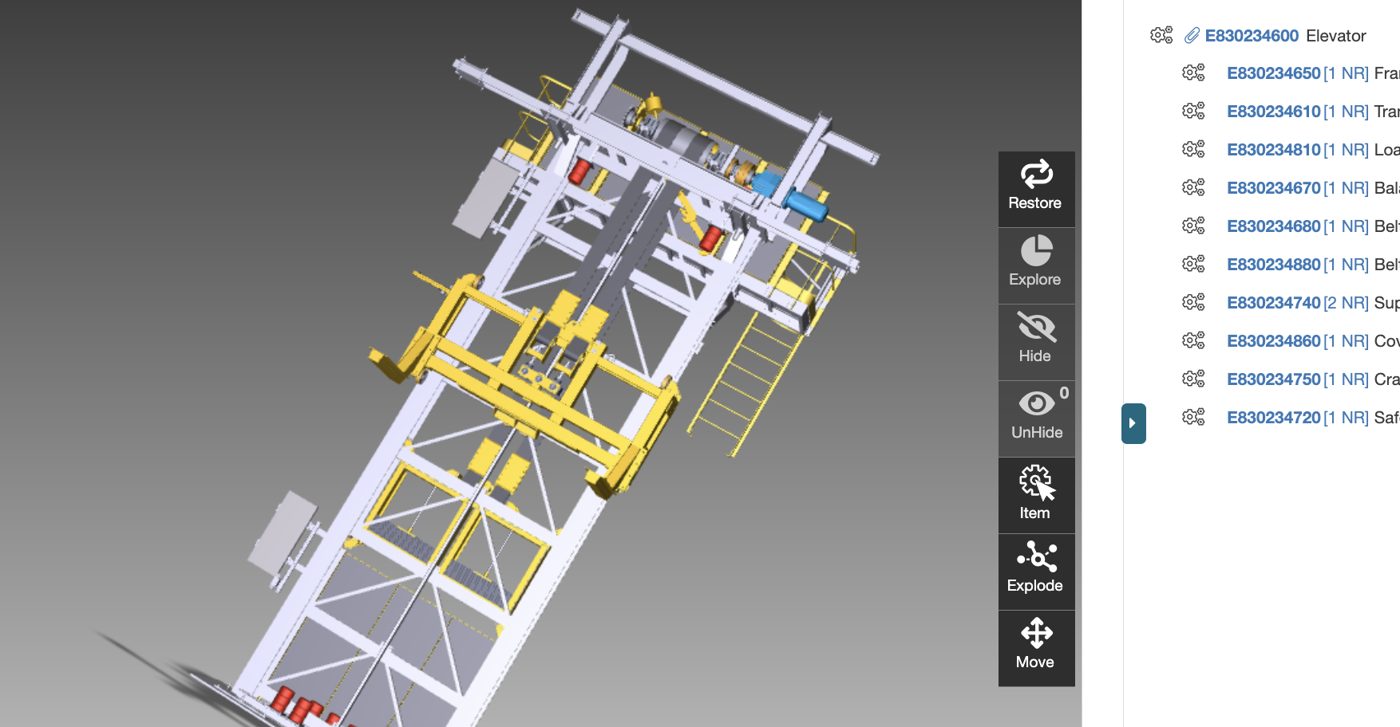1400x727 pixels.
Task: Click the gears icon beside E830234740
Action: 1193,302
